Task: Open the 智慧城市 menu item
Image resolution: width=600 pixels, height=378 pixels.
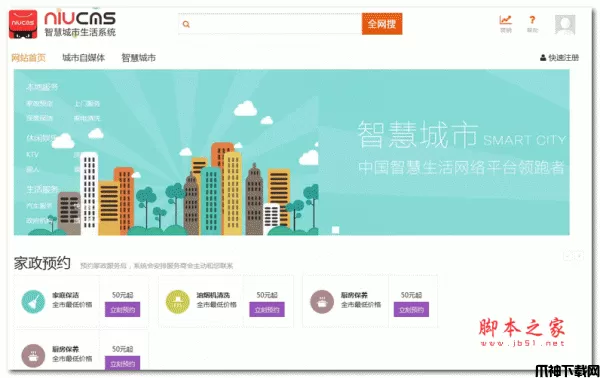Action: click(139, 58)
